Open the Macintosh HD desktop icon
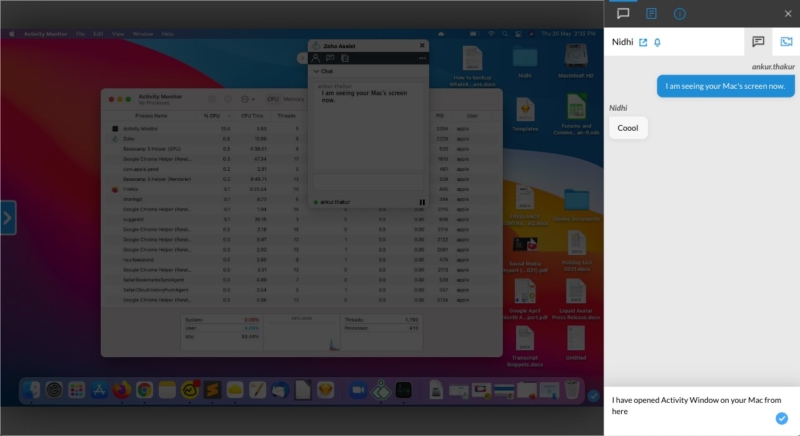Image resolution: width=800 pixels, height=436 pixels. click(576, 61)
